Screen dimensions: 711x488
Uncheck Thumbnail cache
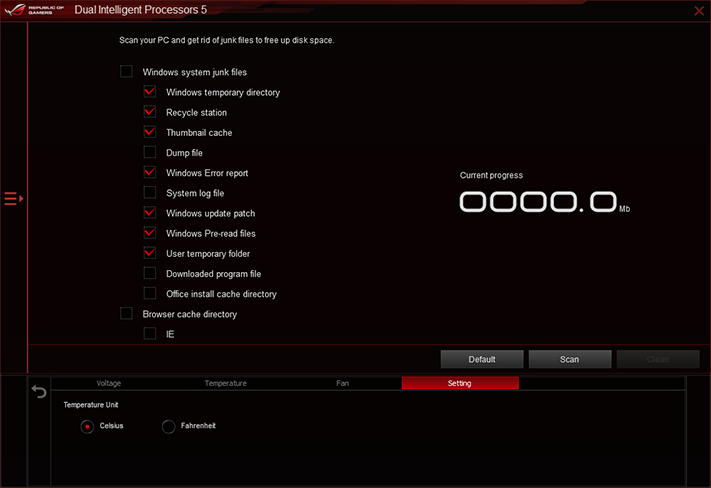point(150,132)
